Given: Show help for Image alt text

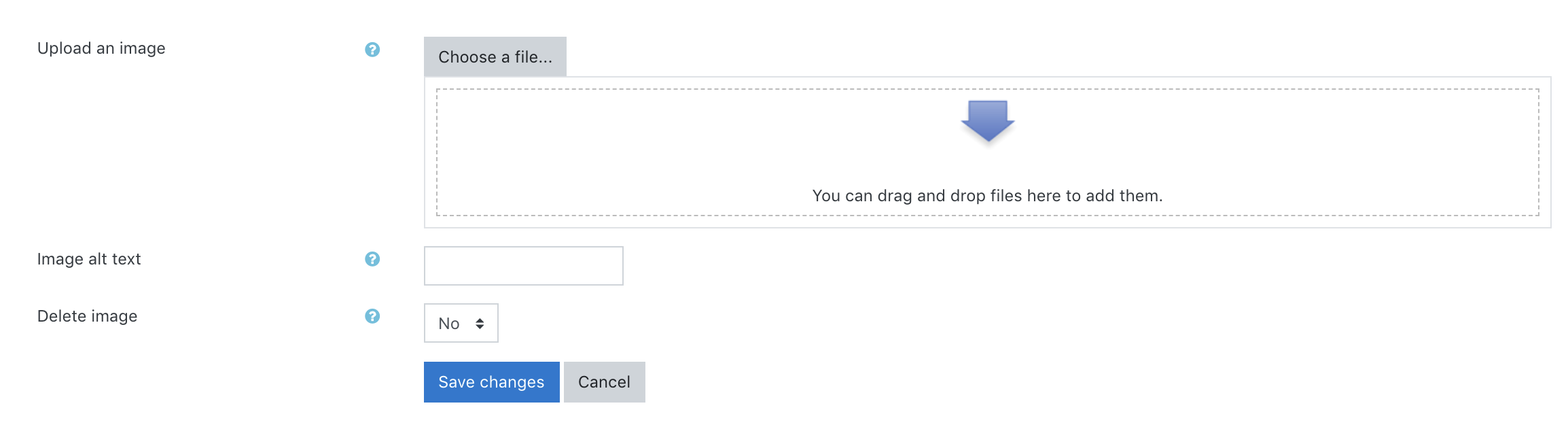Looking at the screenshot, I should (372, 259).
